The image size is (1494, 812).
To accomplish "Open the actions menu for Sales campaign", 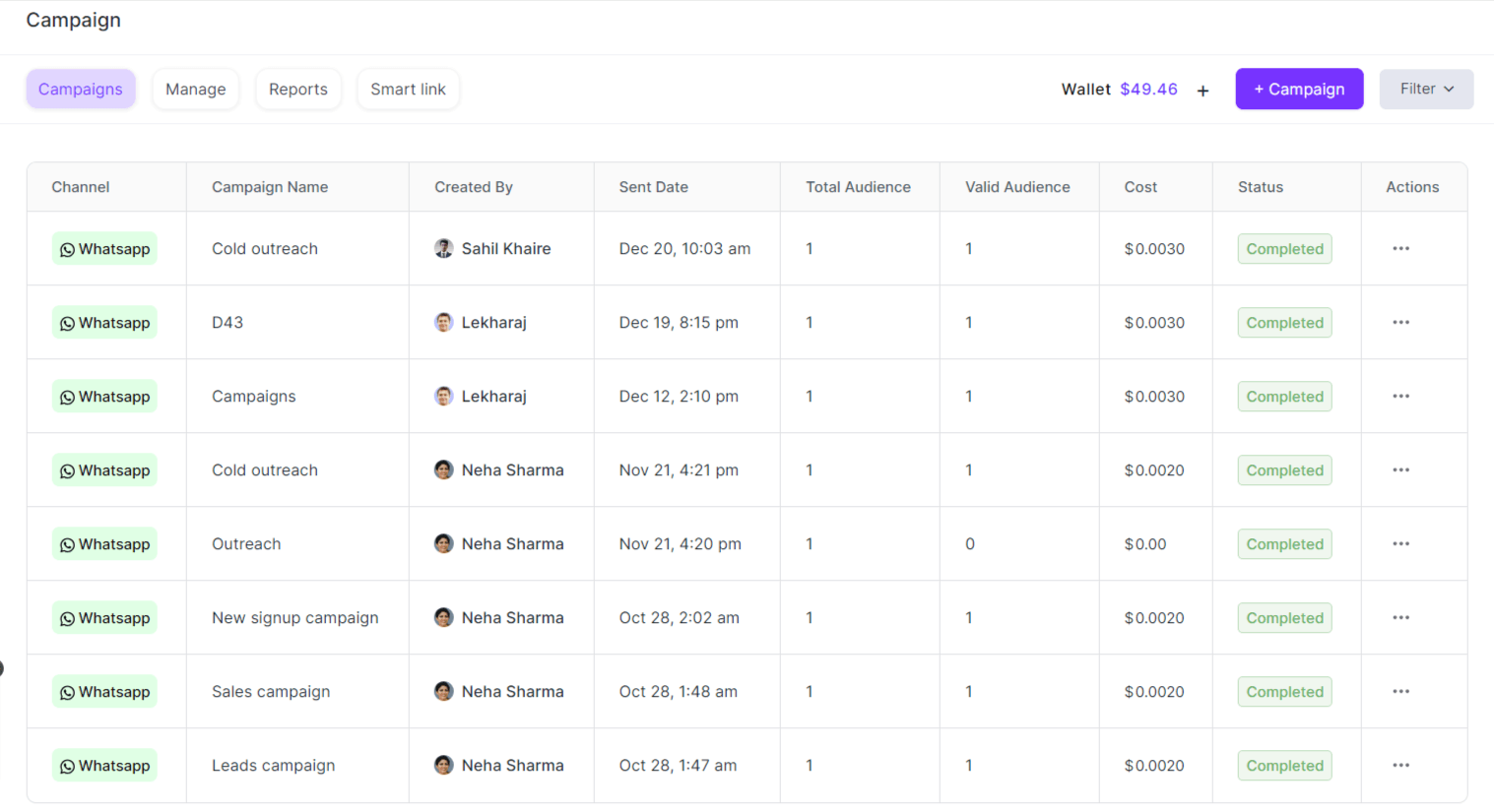I will (1400, 691).
